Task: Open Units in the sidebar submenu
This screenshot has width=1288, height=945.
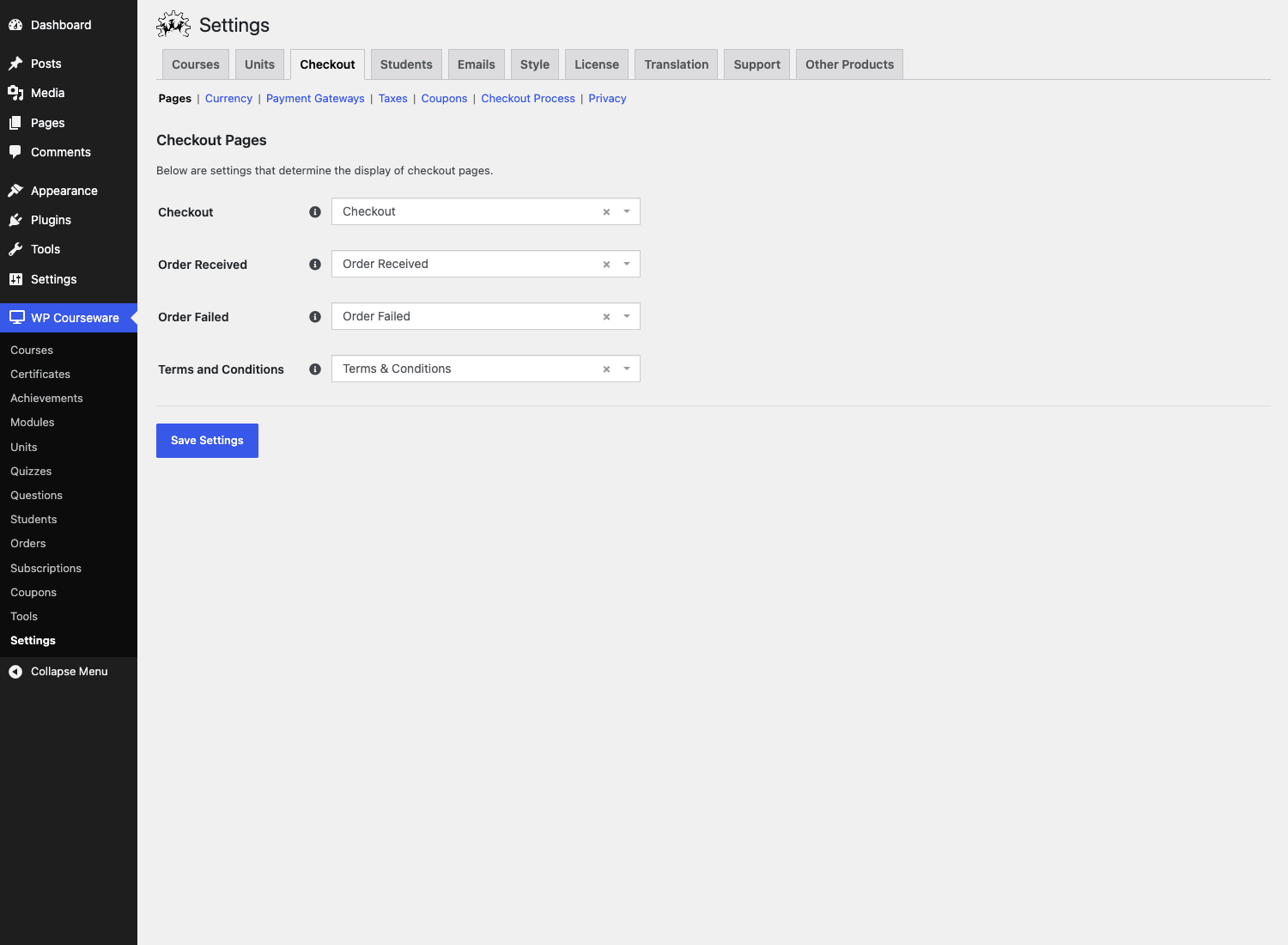Action: [24, 448]
